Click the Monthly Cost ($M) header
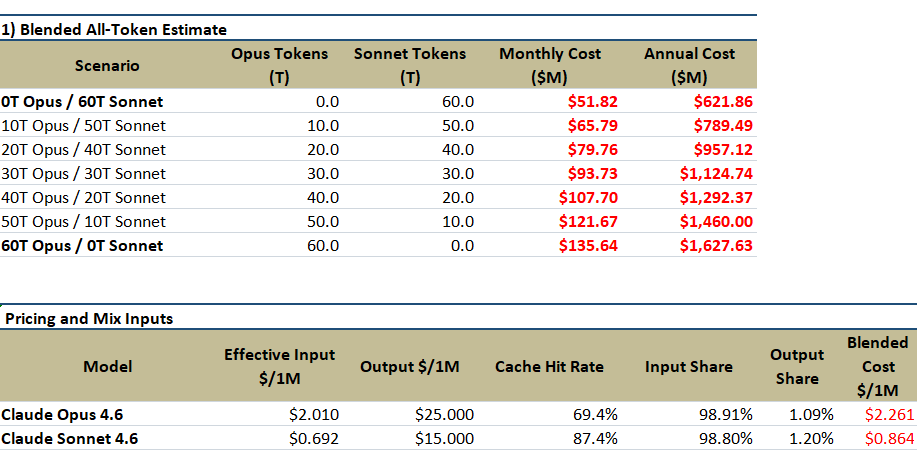The image size is (917, 471). (x=549, y=66)
